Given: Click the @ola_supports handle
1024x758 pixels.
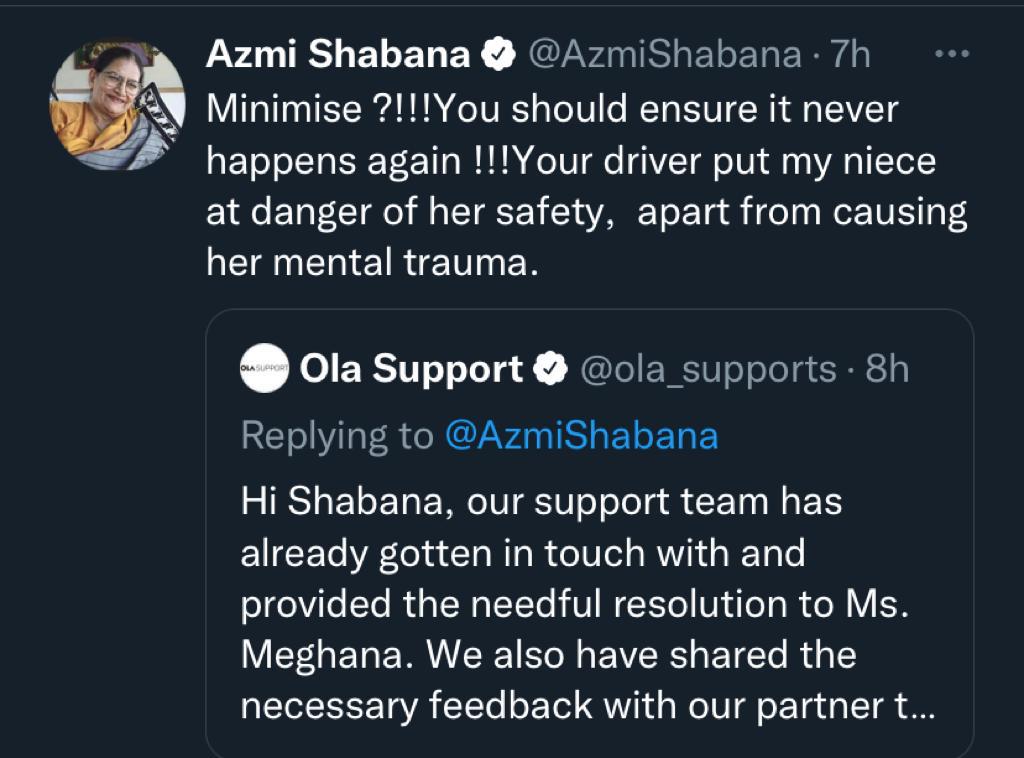Looking at the screenshot, I should pyautogui.click(x=708, y=370).
